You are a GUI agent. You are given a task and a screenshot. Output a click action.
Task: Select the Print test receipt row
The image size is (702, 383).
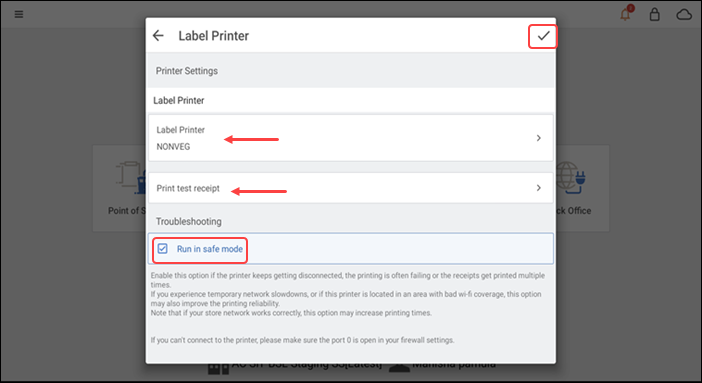[351, 188]
